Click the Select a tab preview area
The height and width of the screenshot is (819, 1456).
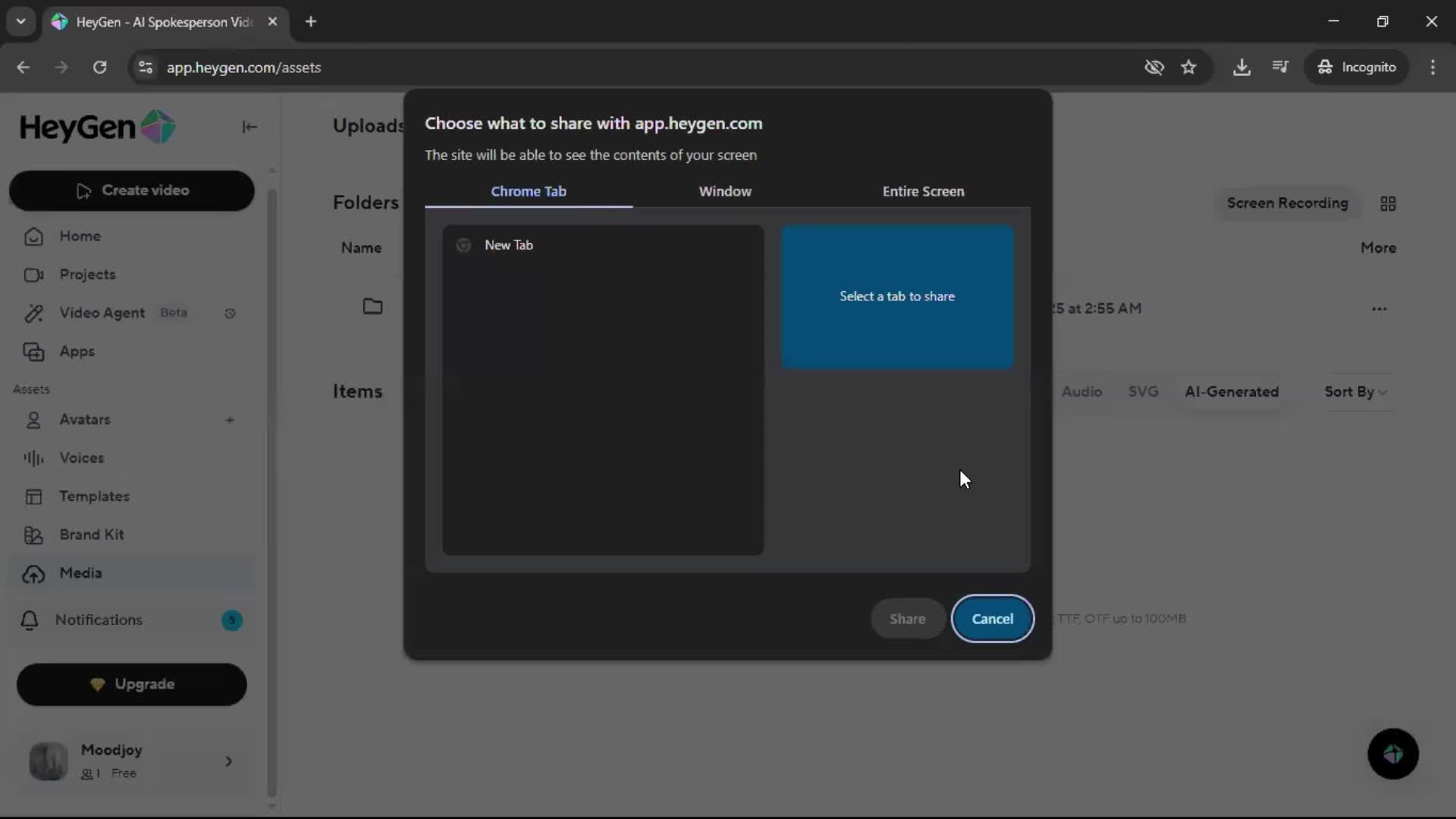(x=897, y=297)
